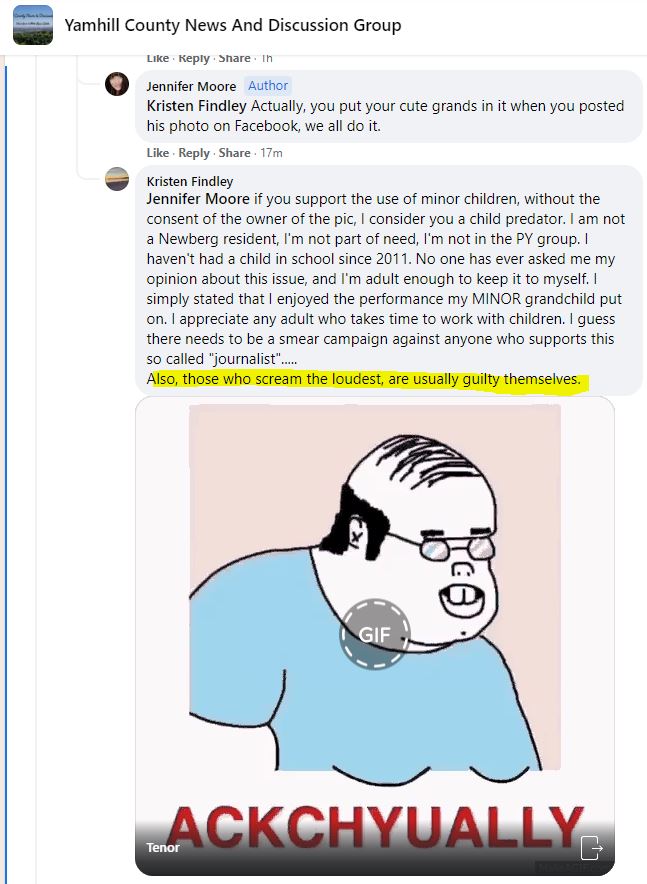Click Kristen Findley mention in Jennifer's comment
The image size is (647, 884).
196,106
